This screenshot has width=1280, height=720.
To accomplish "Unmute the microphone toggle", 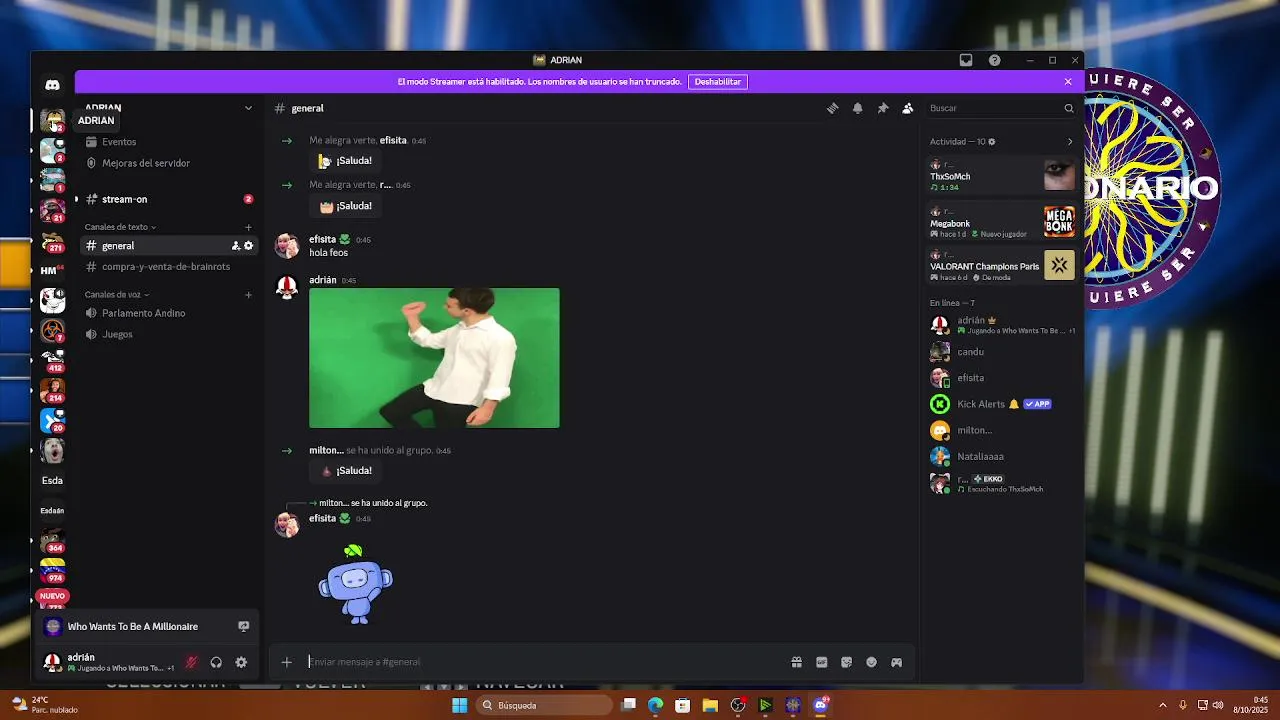I will pyautogui.click(x=190, y=662).
